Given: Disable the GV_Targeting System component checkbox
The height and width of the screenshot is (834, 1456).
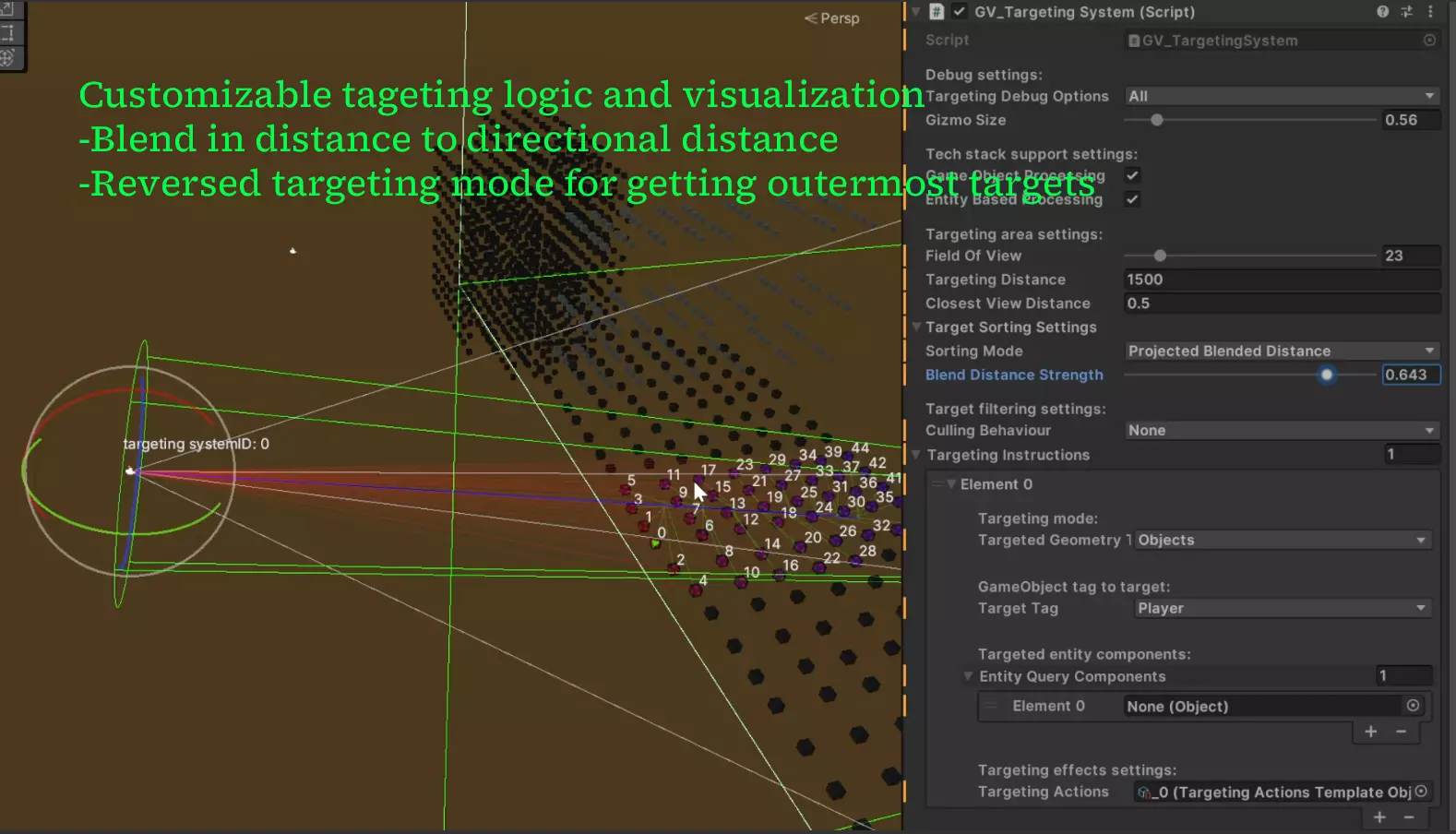Looking at the screenshot, I should (x=960, y=12).
